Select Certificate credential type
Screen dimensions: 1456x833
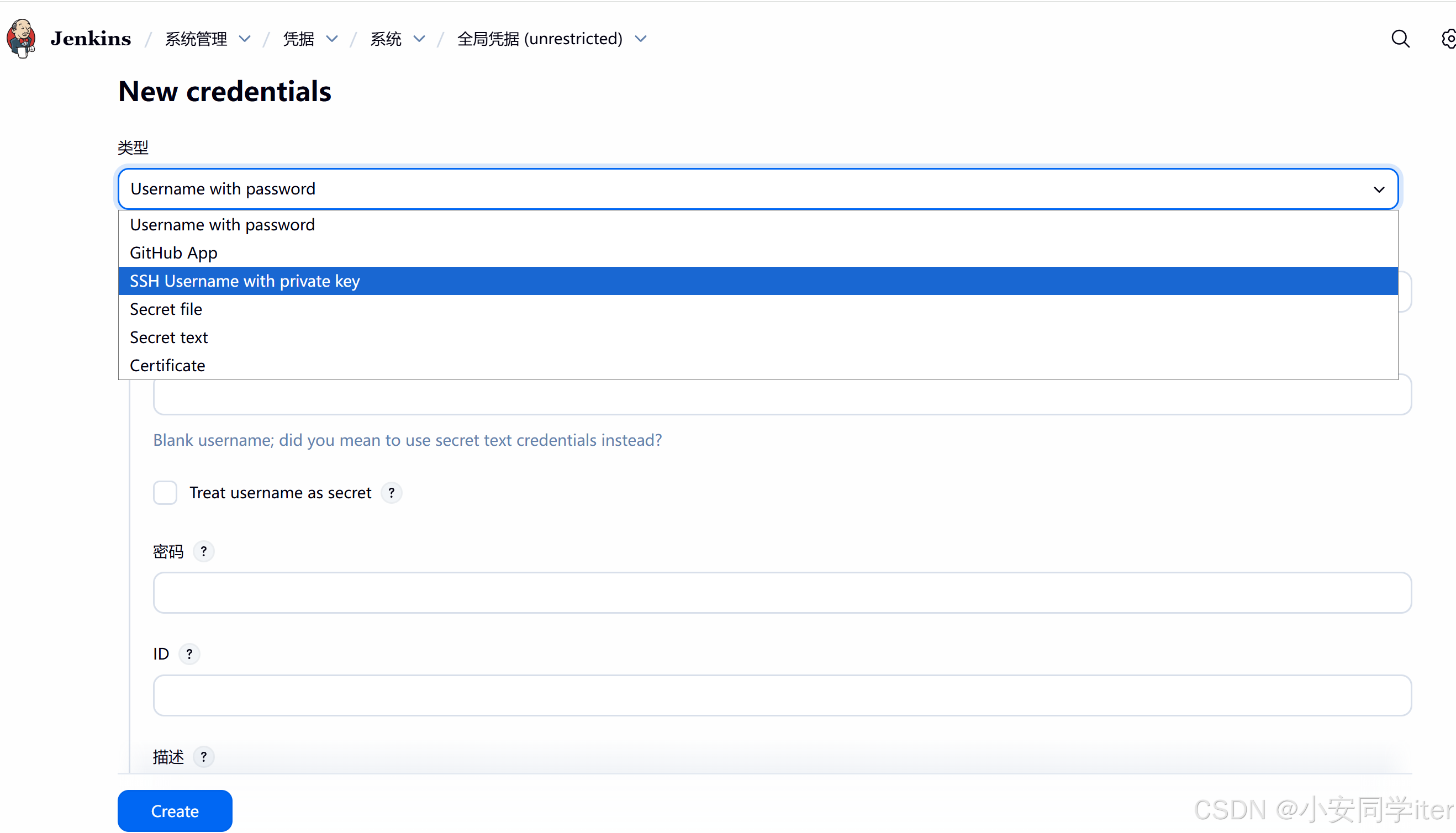(x=167, y=365)
